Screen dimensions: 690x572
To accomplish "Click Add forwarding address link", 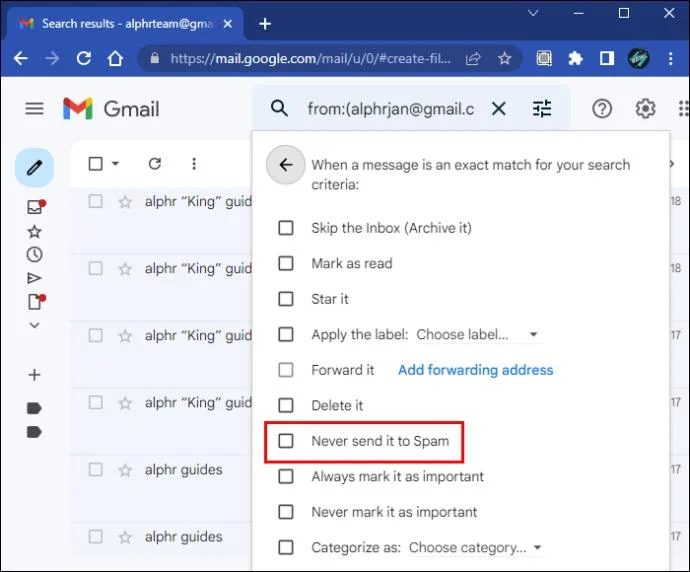I will [475, 370].
